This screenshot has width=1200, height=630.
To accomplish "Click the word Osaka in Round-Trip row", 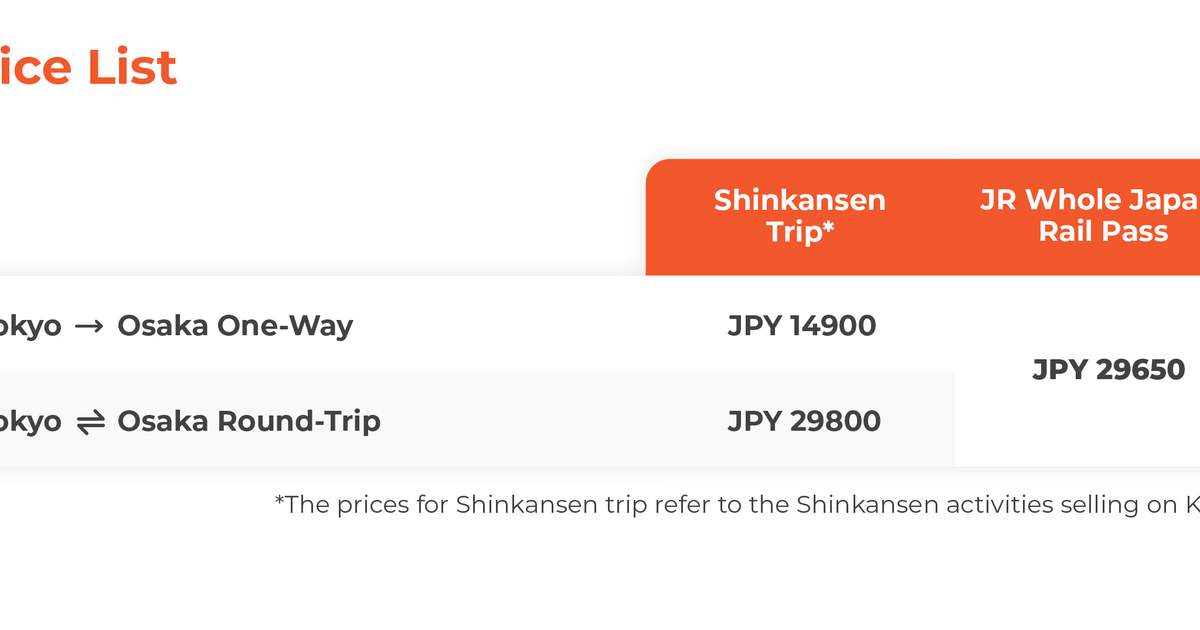I will [162, 421].
